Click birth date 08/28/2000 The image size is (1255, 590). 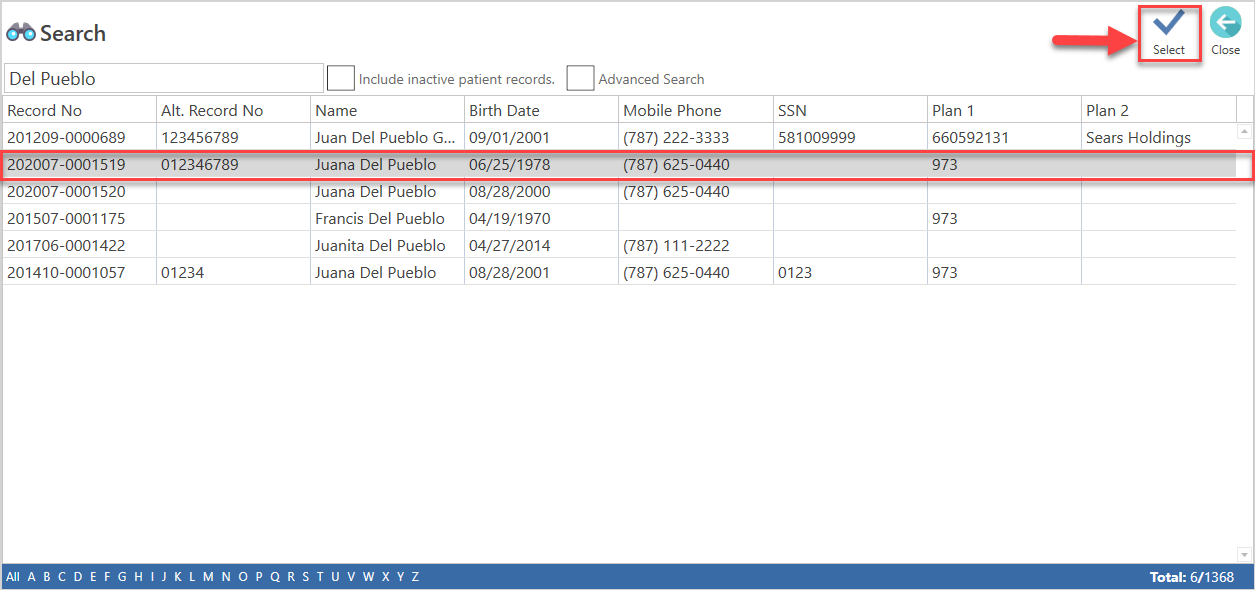coord(509,191)
